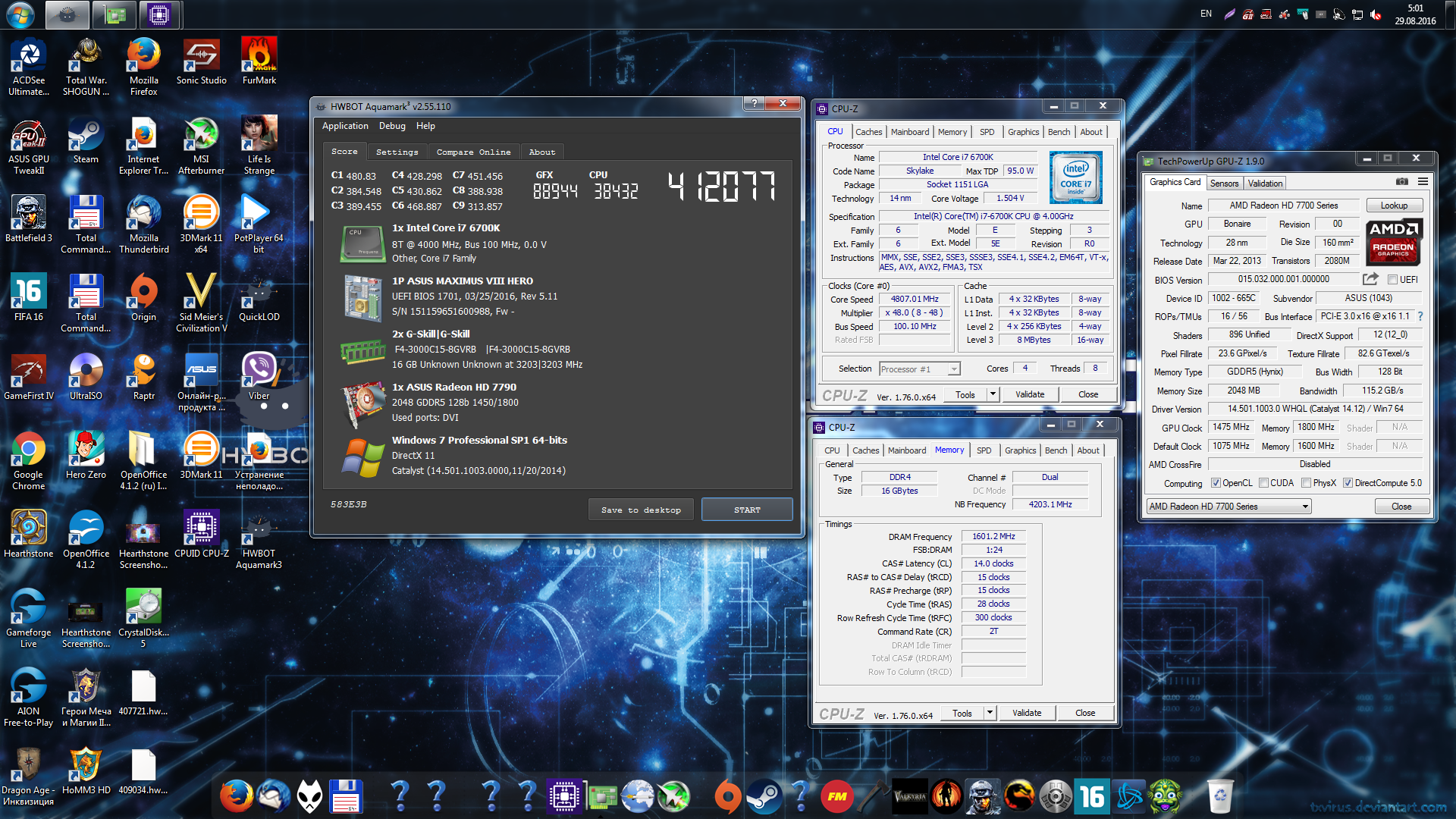1456x819 pixels.
Task: Switch to the Settings tab in Aquamark
Action: pos(397,152)
